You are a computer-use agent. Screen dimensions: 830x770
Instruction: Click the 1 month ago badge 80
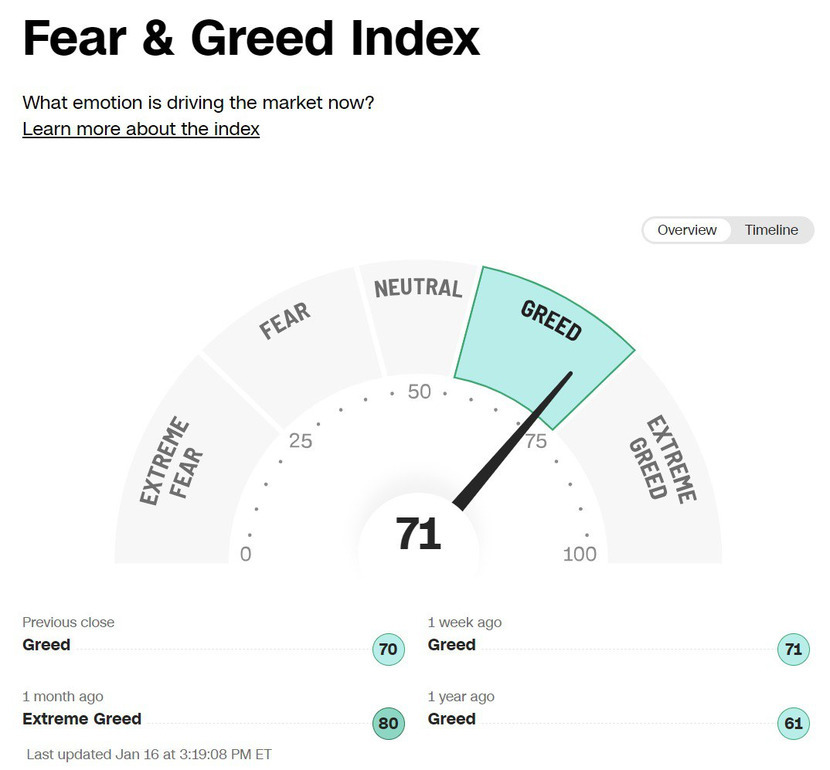[x=388, y=724]
